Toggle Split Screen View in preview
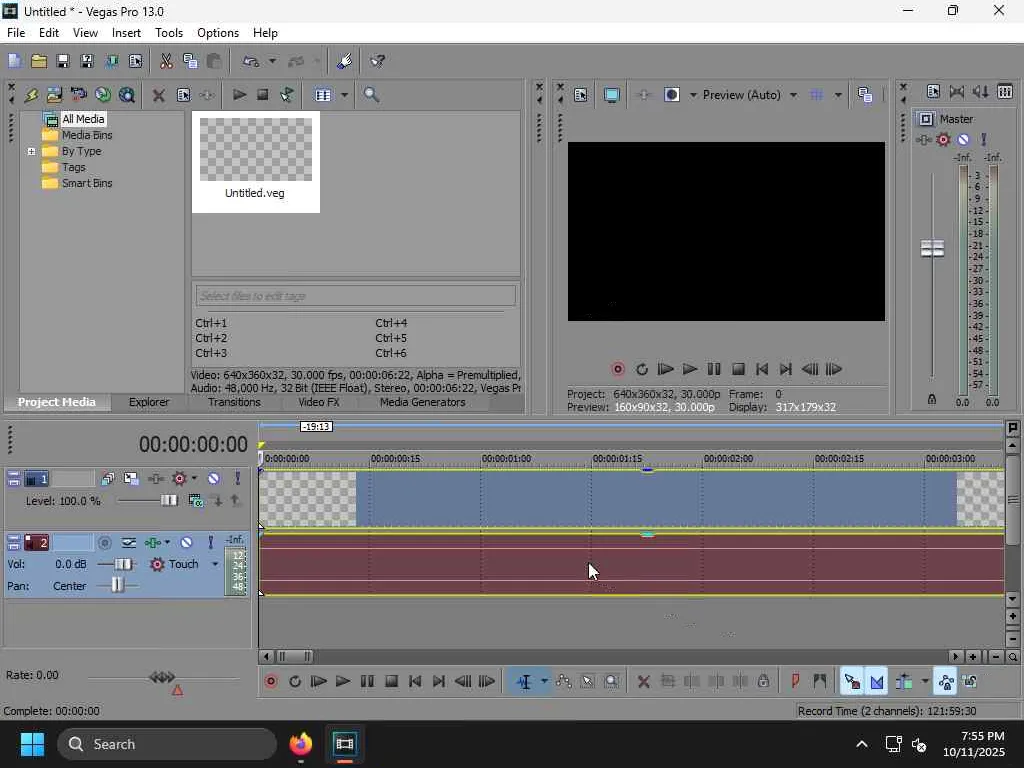1024x768 pixels. coord(672,95)
